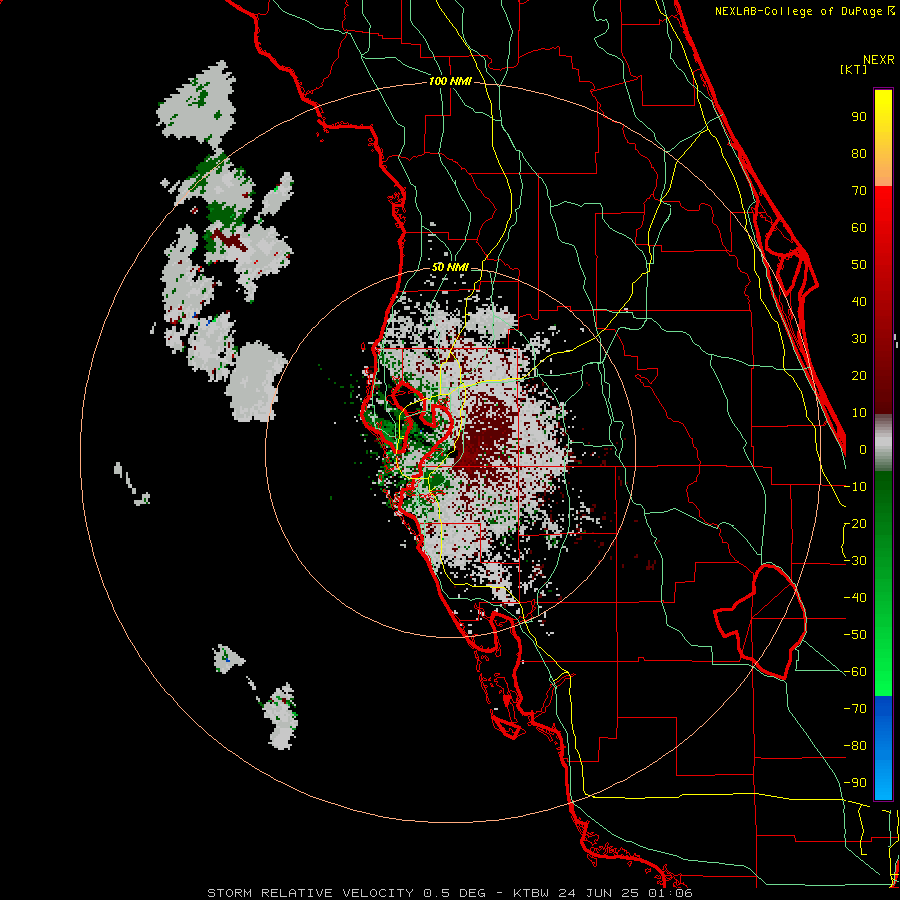This screenshot has width=900, height=900.
Task: Select the -60 value on velocity scale
Action: [x=855, y=672]
